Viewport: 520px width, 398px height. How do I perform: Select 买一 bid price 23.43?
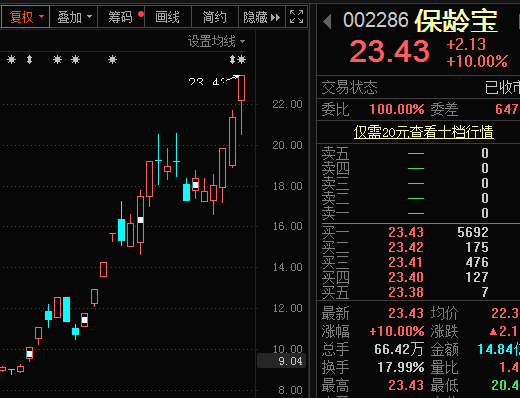click(406, 232)
